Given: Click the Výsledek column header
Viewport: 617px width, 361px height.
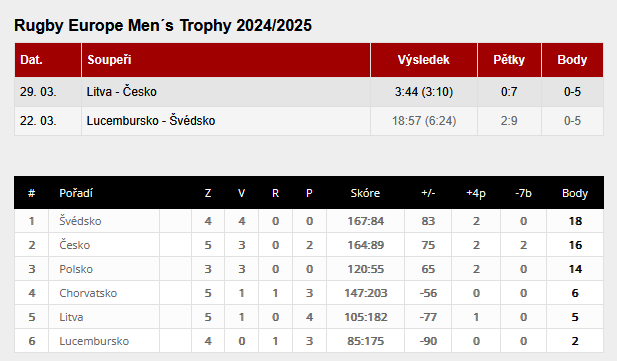Looking at the screenshot, I should (x=424, y=60).
